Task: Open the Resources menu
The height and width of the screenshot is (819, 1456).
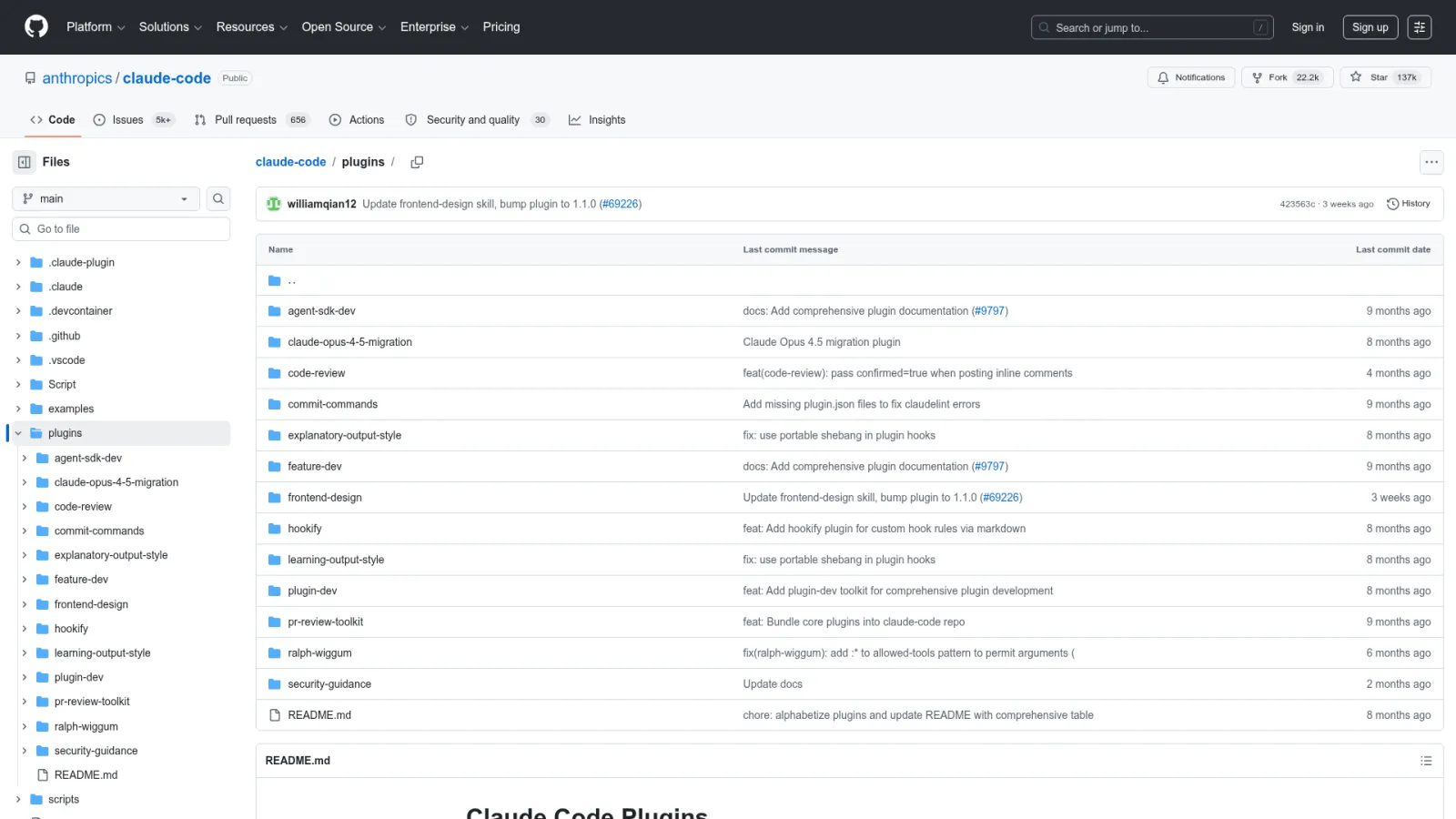Action: click(252, 27)
